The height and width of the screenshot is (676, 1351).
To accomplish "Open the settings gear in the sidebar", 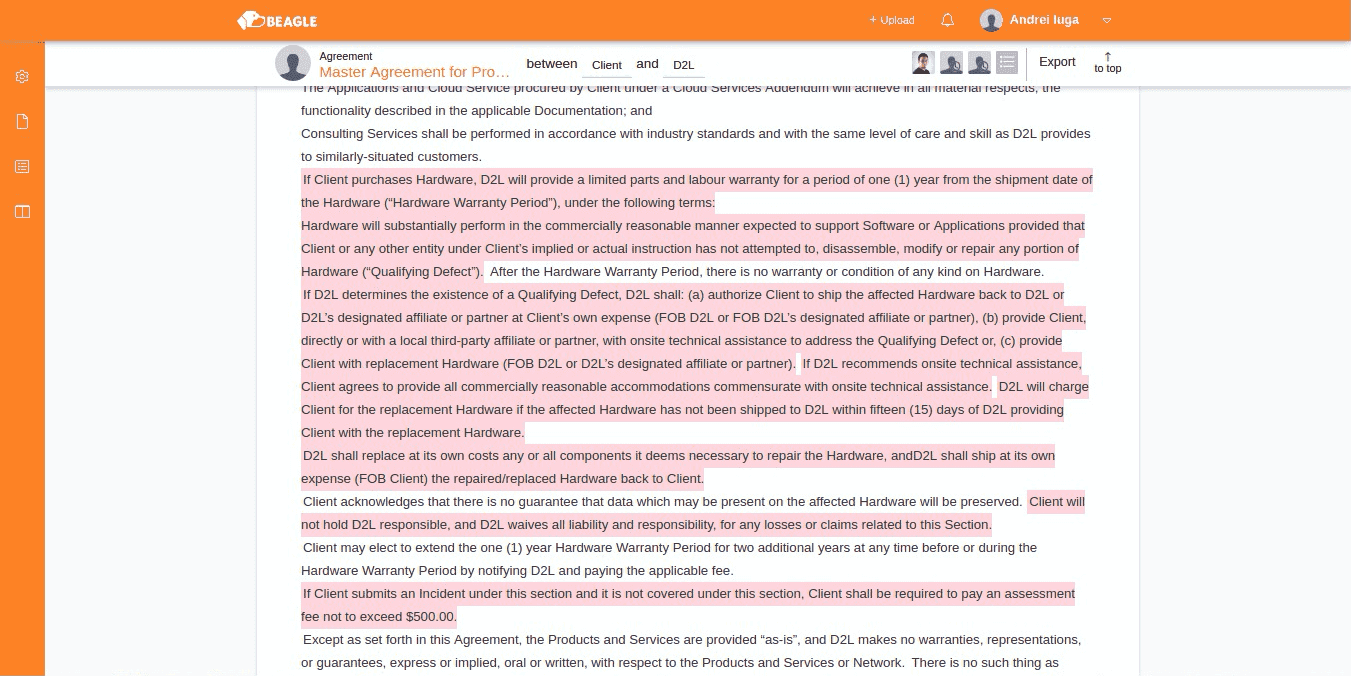I will tap(22, 77).
